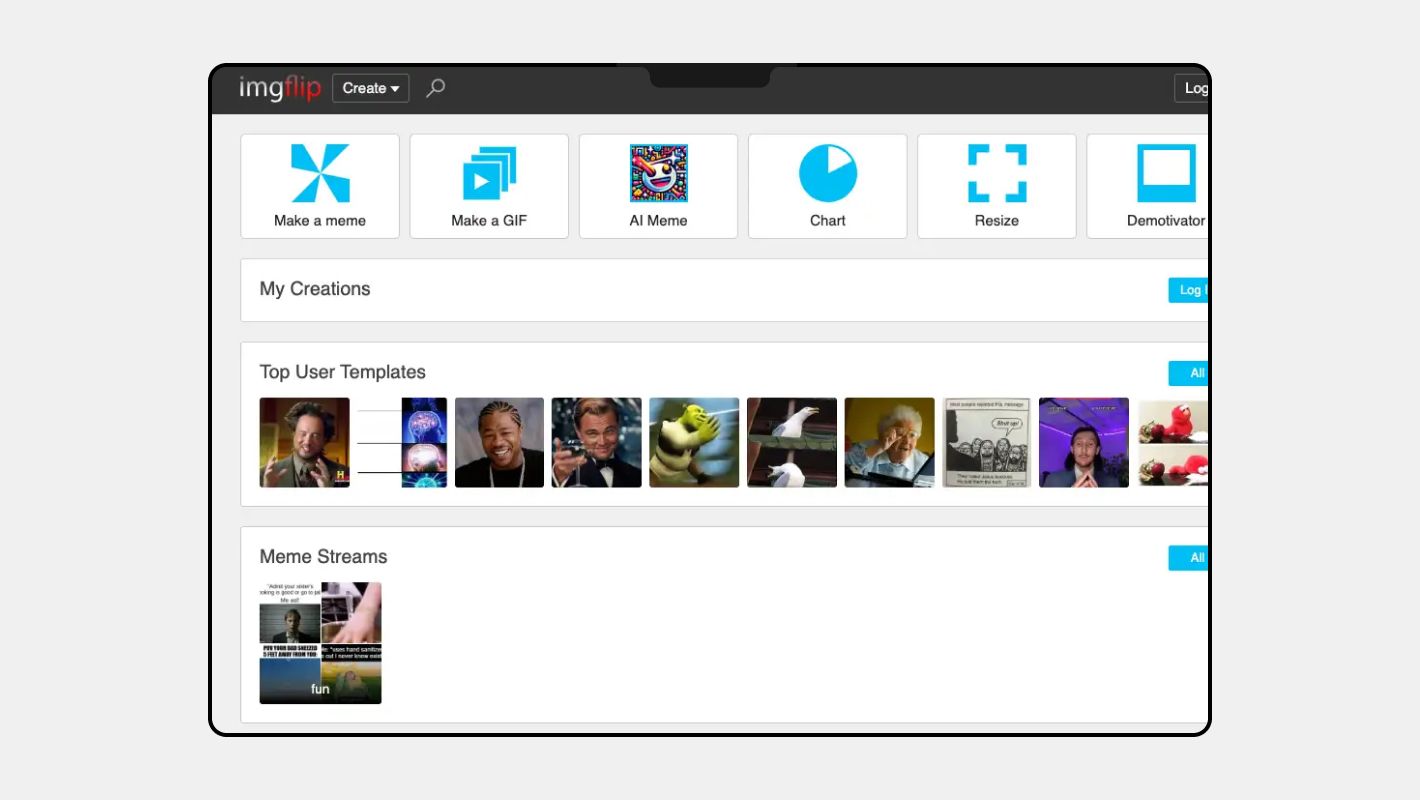Image resolution: width=1420 pixels, height=800 pixels.
Task: Click the Make a meme pinwheel icon
Action: click(x=320, y=174)
